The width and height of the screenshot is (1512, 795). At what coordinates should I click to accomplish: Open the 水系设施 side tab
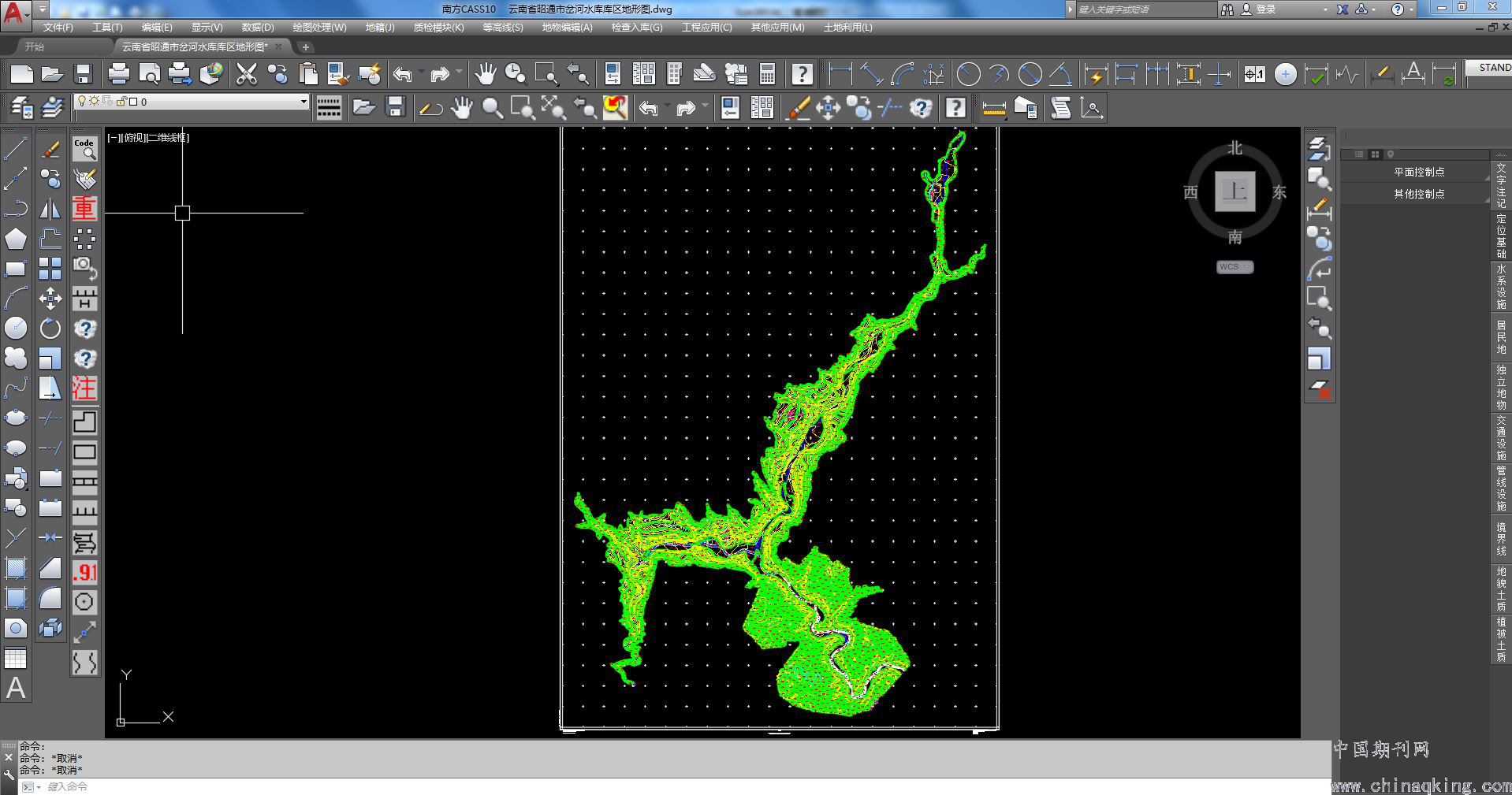pos(1501,287)
